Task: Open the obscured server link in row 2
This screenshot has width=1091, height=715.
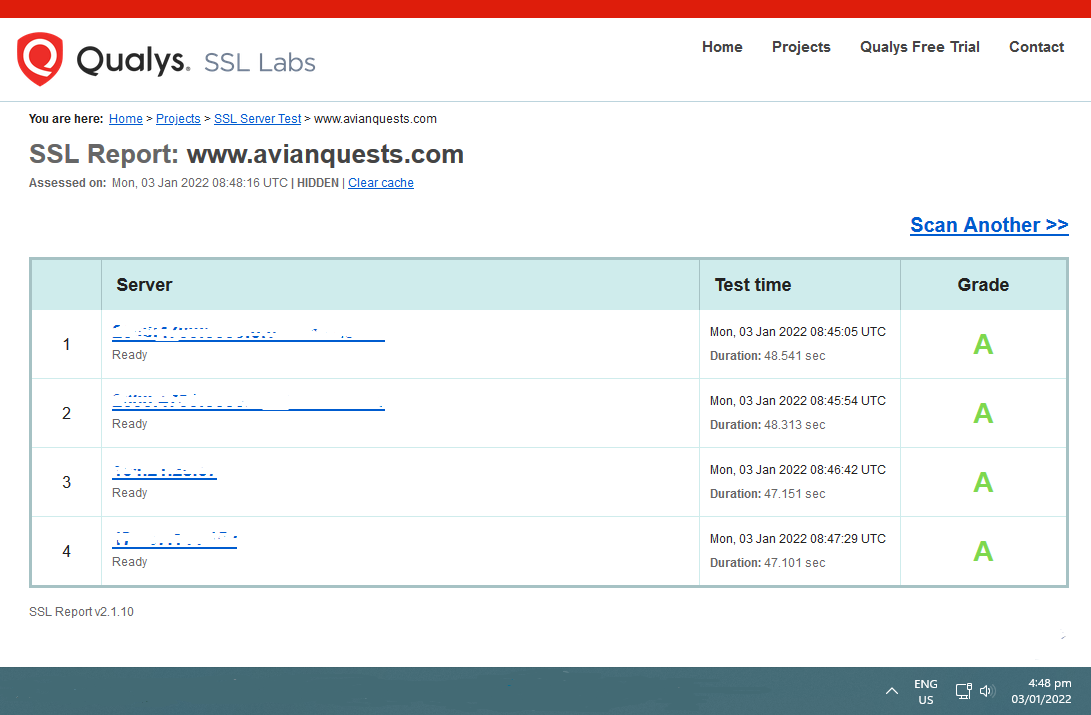Action: pyautogui.click(x=248, y=402)
